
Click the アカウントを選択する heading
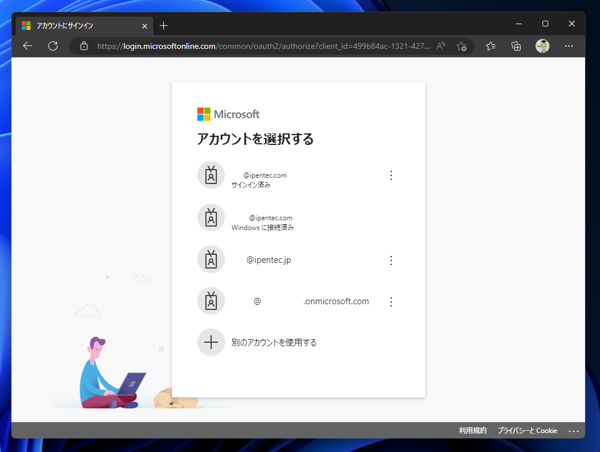[255, 139]
